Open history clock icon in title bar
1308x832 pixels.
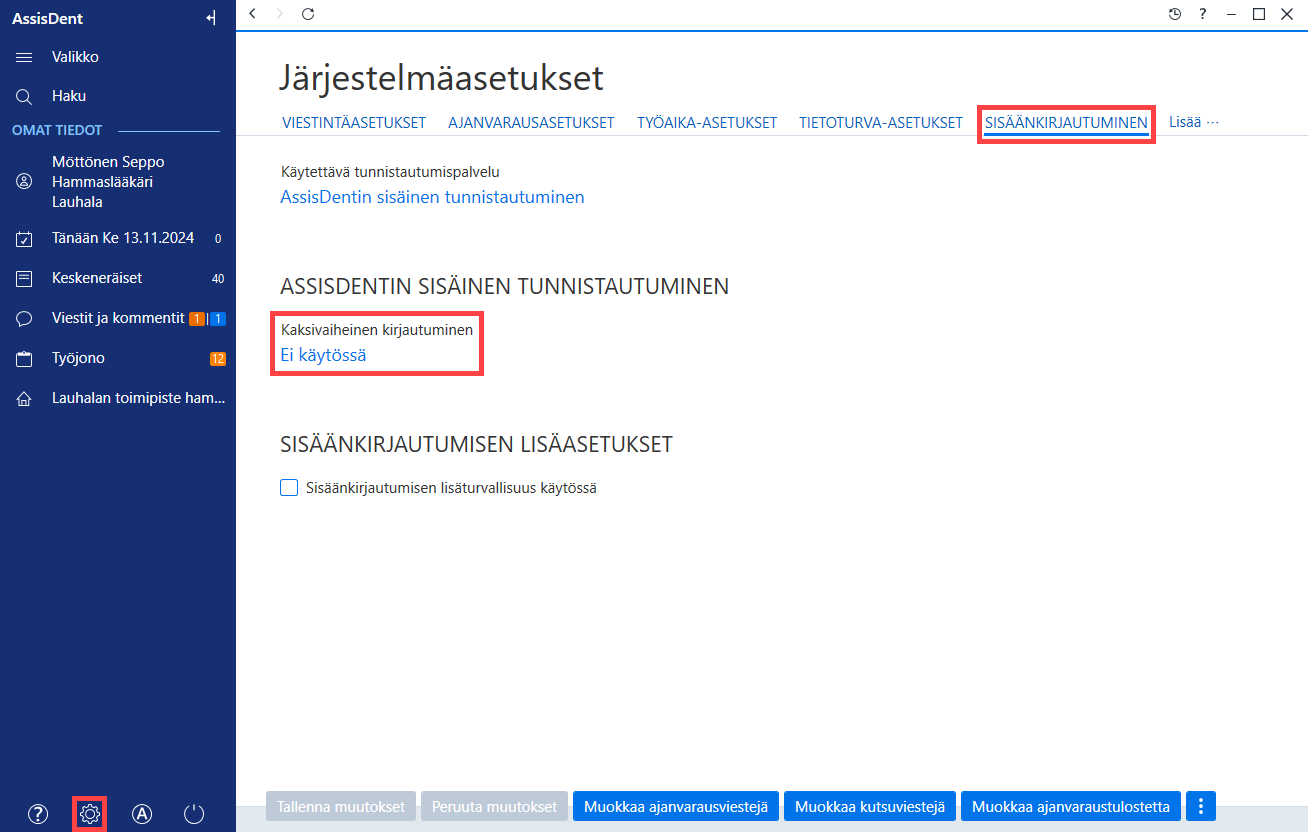pos(1175,14)
